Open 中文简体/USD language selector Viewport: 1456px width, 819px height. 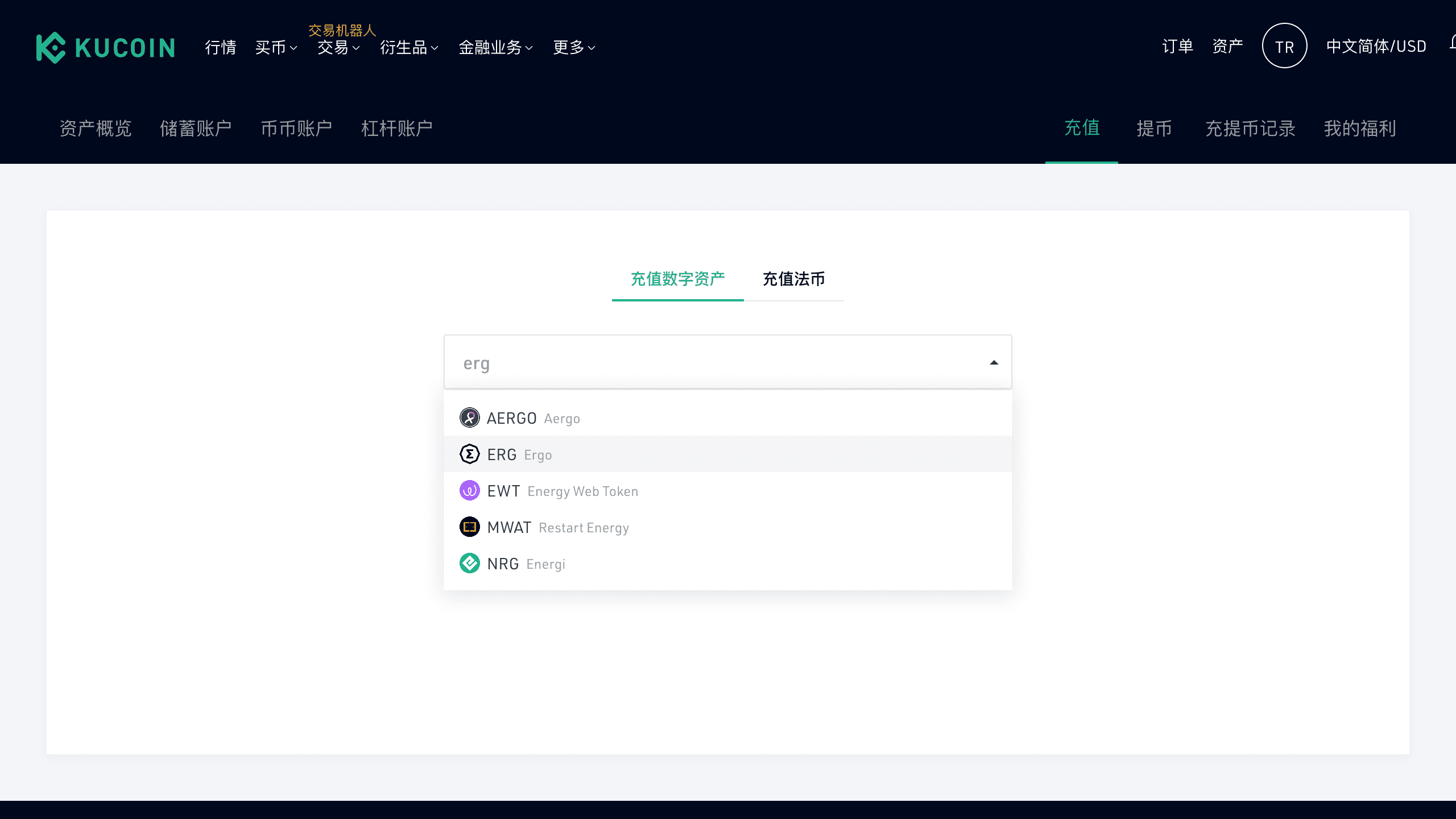click(x=1376, y=45)
